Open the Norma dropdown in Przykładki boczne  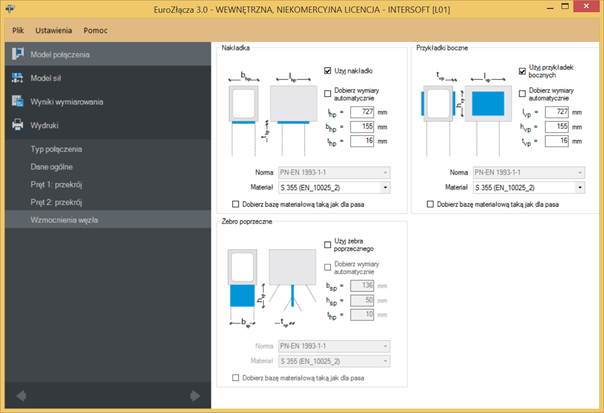click(x=529, y=172)
